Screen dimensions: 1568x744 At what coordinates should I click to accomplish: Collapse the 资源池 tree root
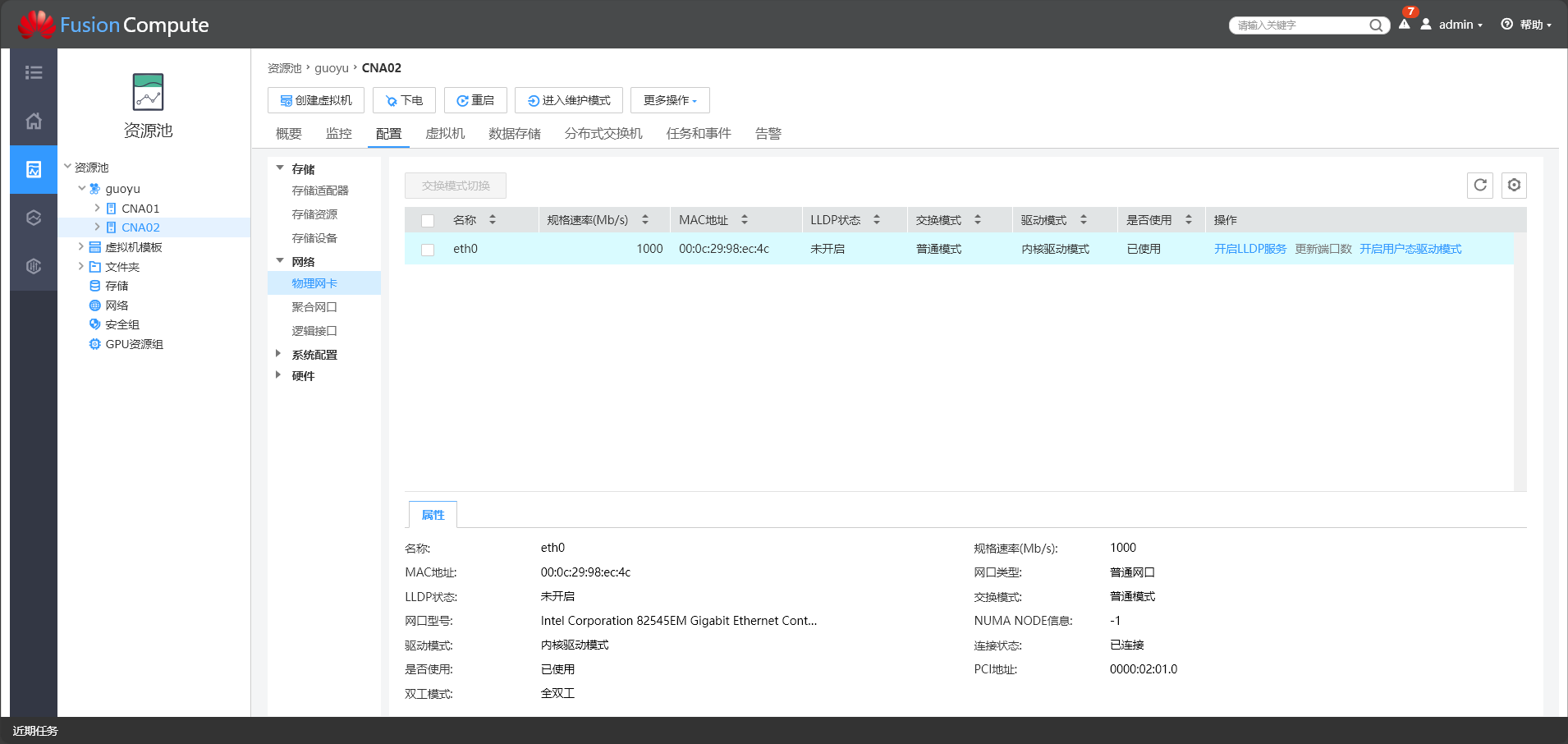68,167
